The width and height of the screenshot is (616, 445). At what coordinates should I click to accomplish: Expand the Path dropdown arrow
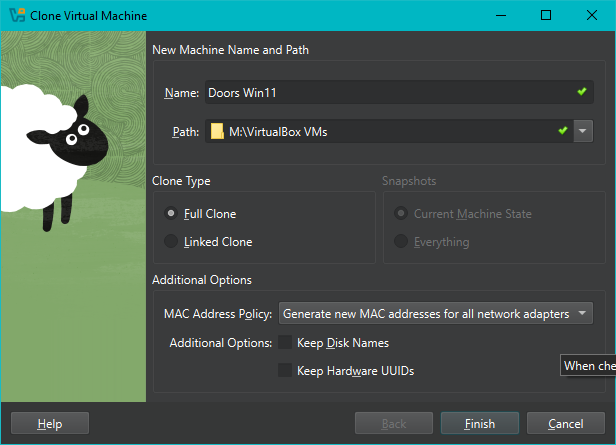583,131
